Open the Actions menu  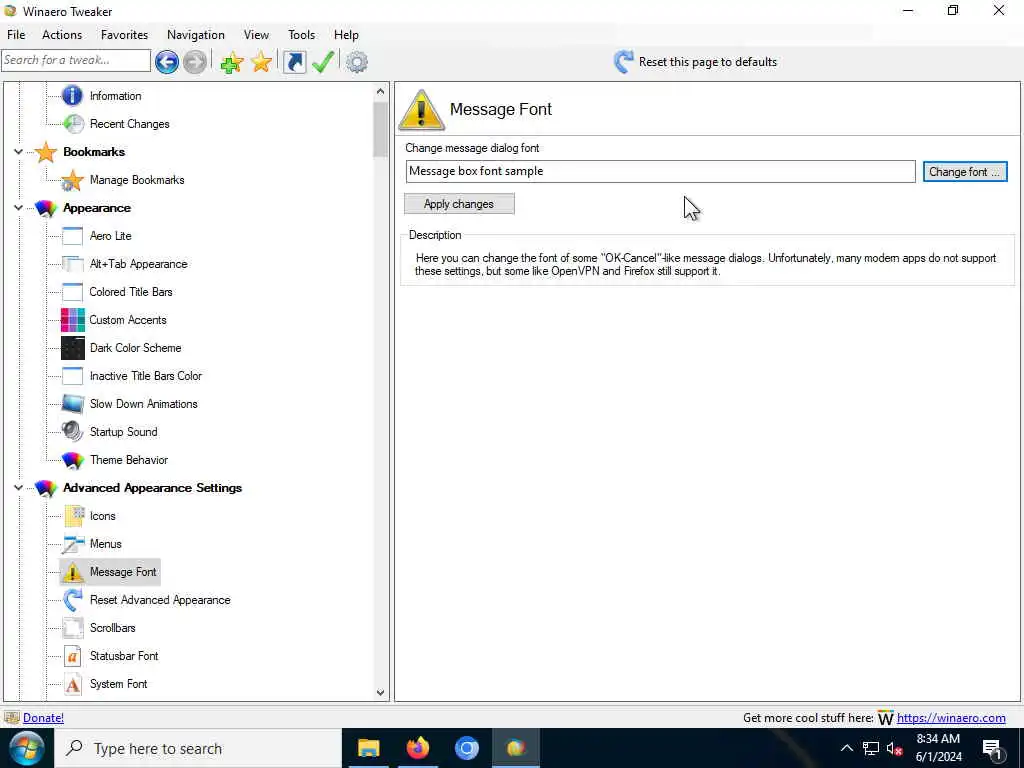pos(62,35)
